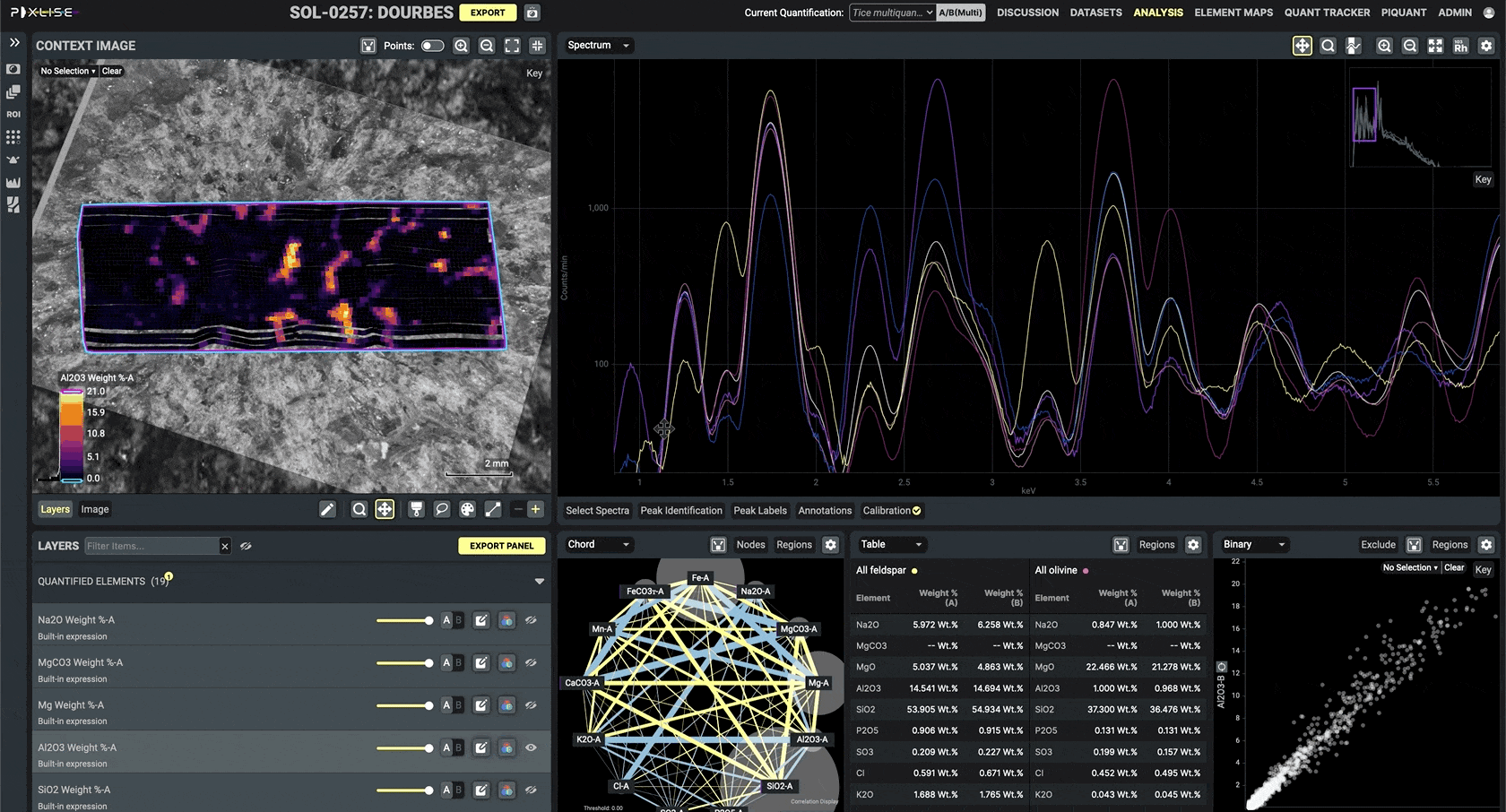The width and height of the screenshot is (1506, 812).
Task: Switch to the Discussion tab
Action: (x=1027, y=13)
